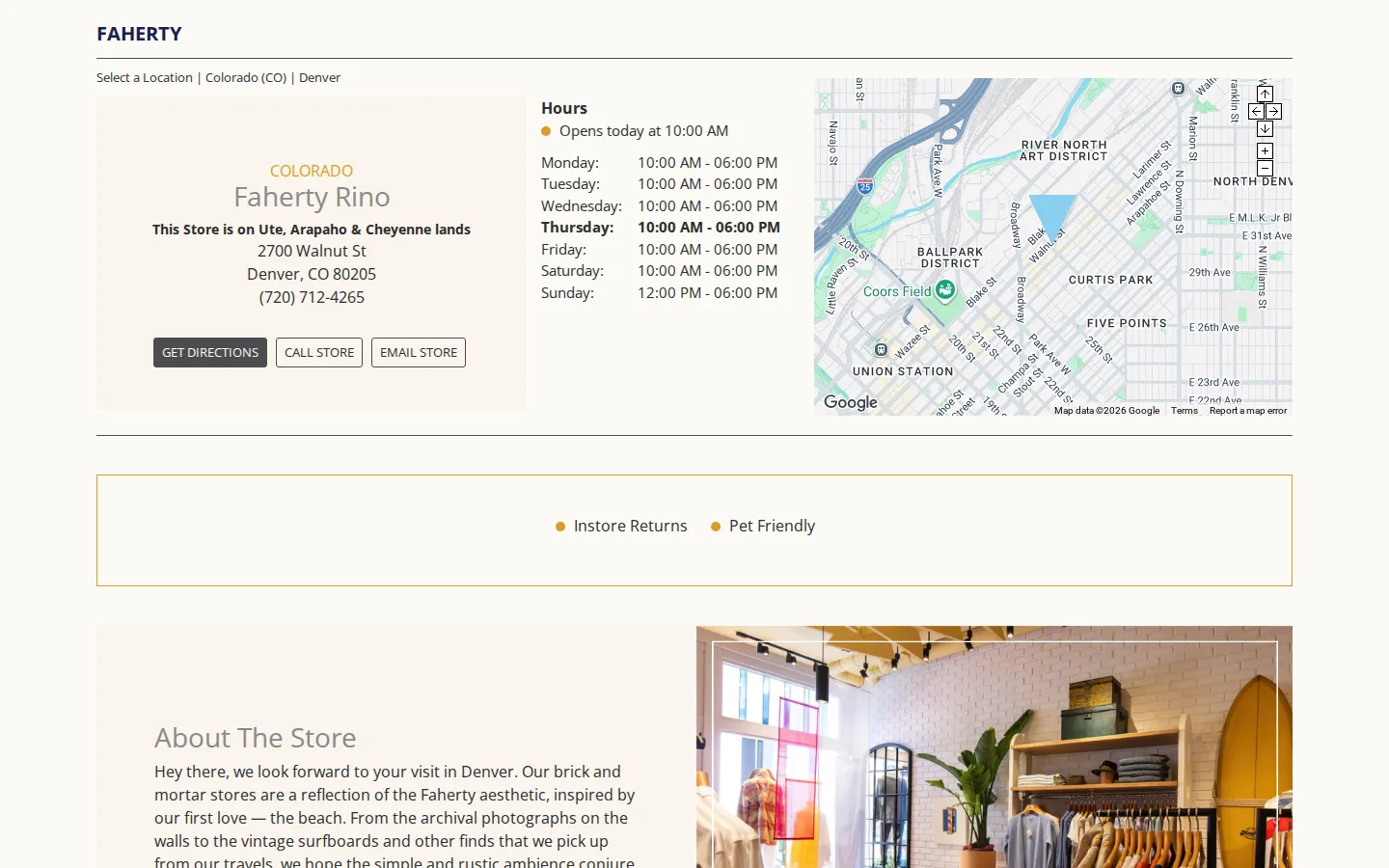Viewport: 1389px width, 868px height.
Task: Pan the map down with the arrow
Action: pyautogui.click(x=1265, y=129)
